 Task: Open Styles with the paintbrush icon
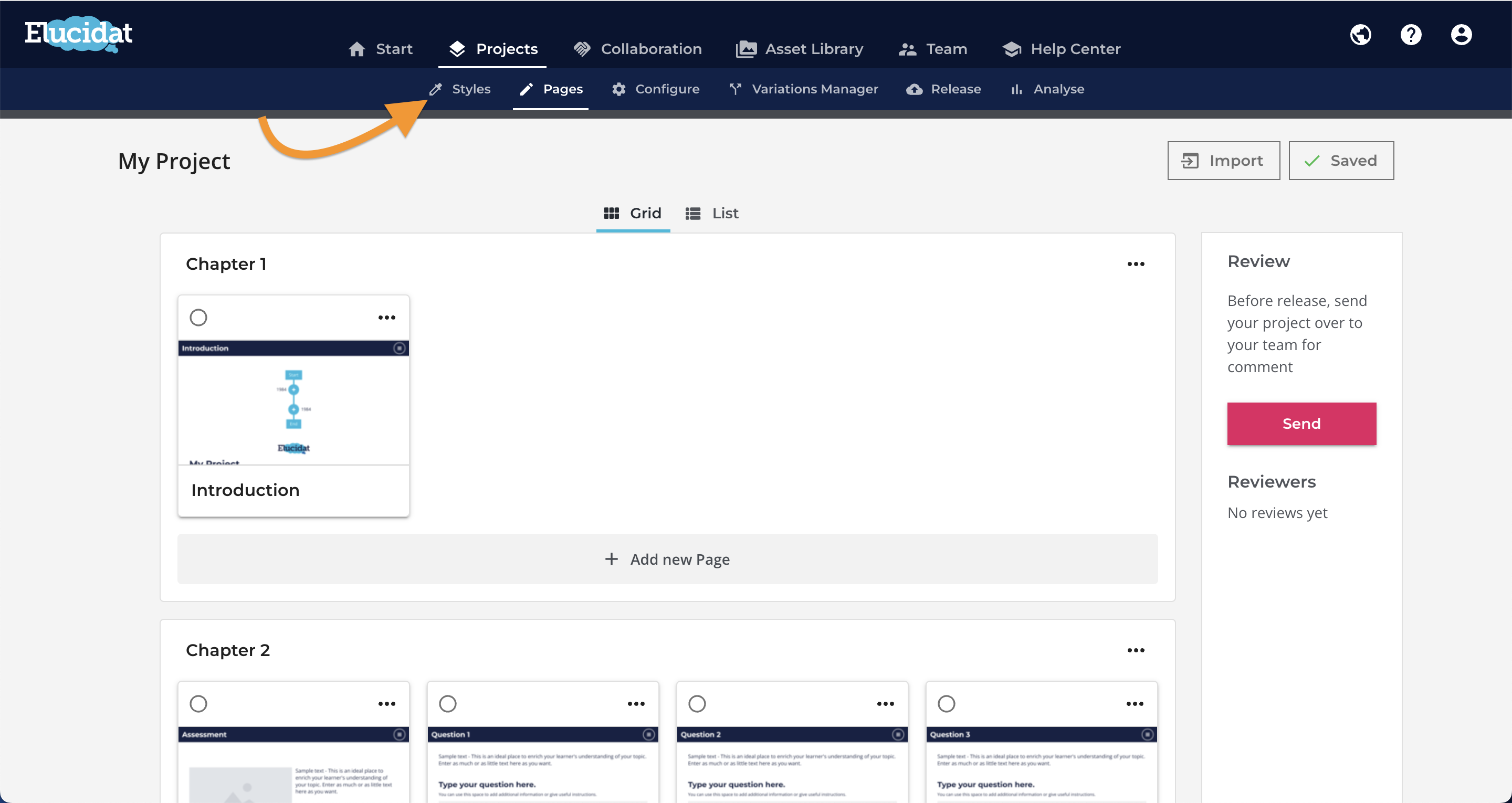coord(459,89)
